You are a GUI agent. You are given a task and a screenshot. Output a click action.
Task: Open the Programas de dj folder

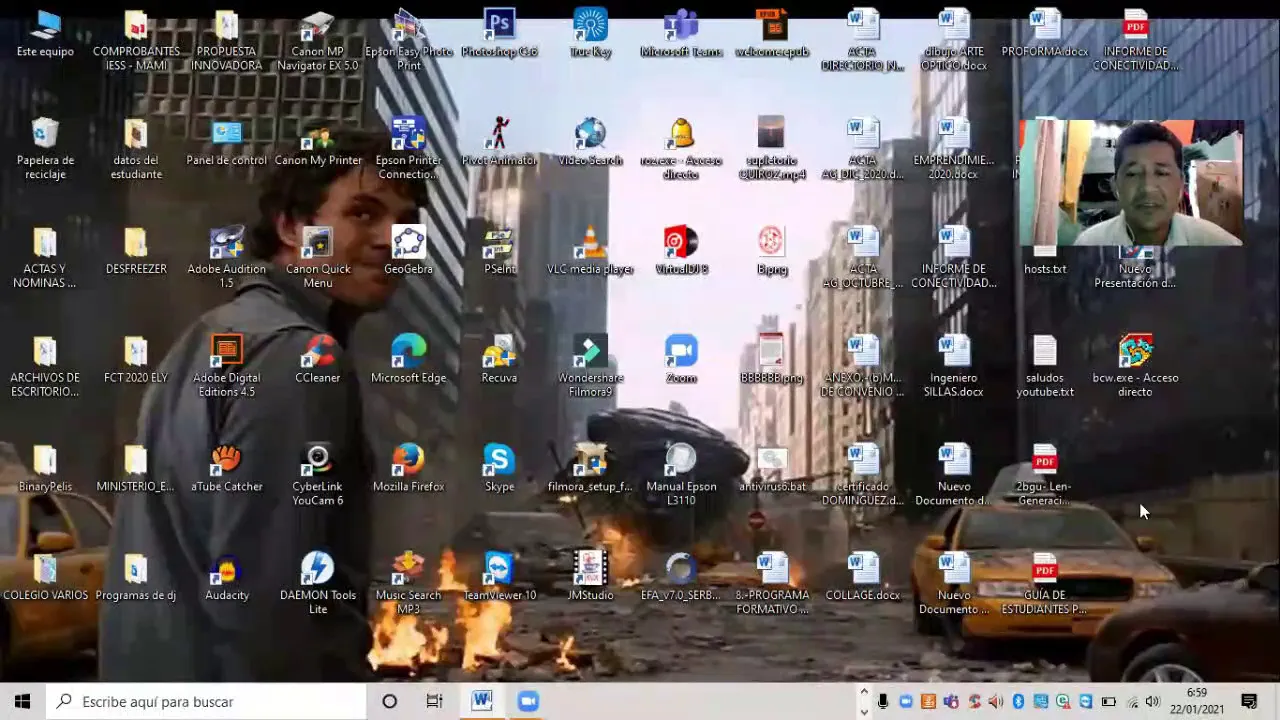pos(136,578)
